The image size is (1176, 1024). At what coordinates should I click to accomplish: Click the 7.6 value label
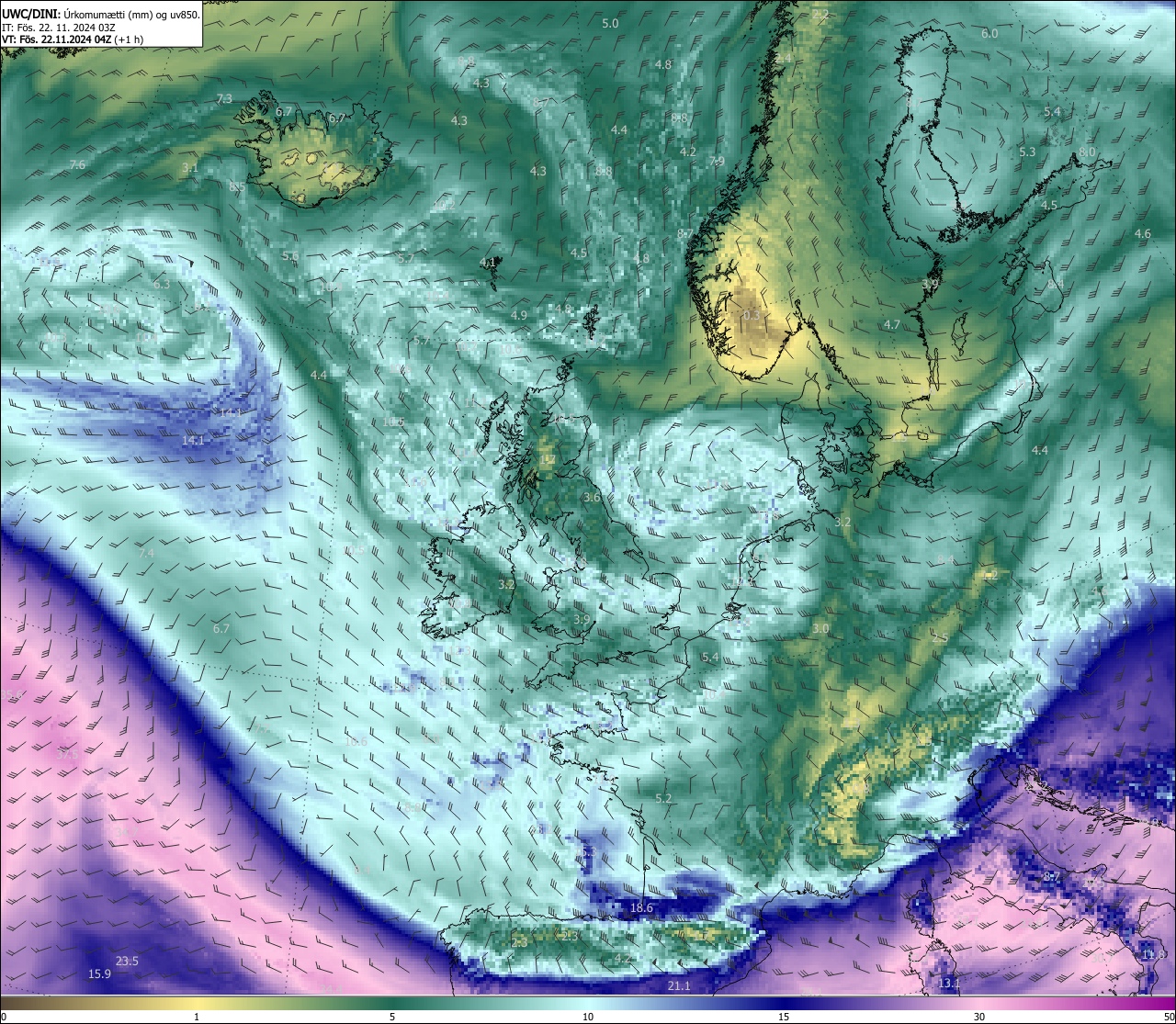tap(77, 164)
